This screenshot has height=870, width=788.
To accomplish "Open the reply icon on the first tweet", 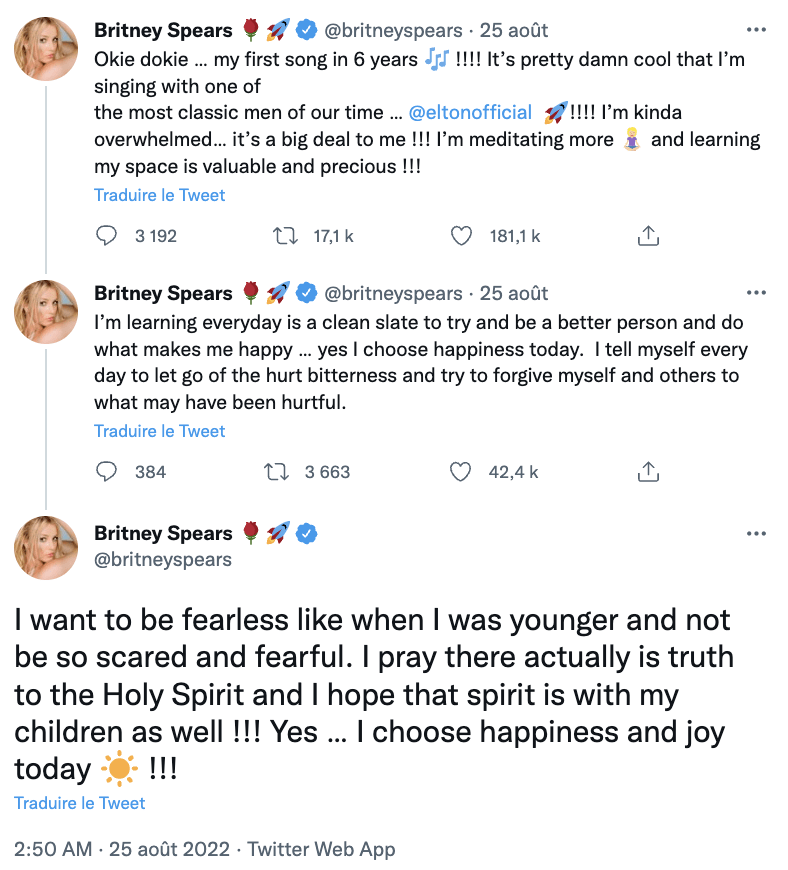I will (x=106, y=236).
